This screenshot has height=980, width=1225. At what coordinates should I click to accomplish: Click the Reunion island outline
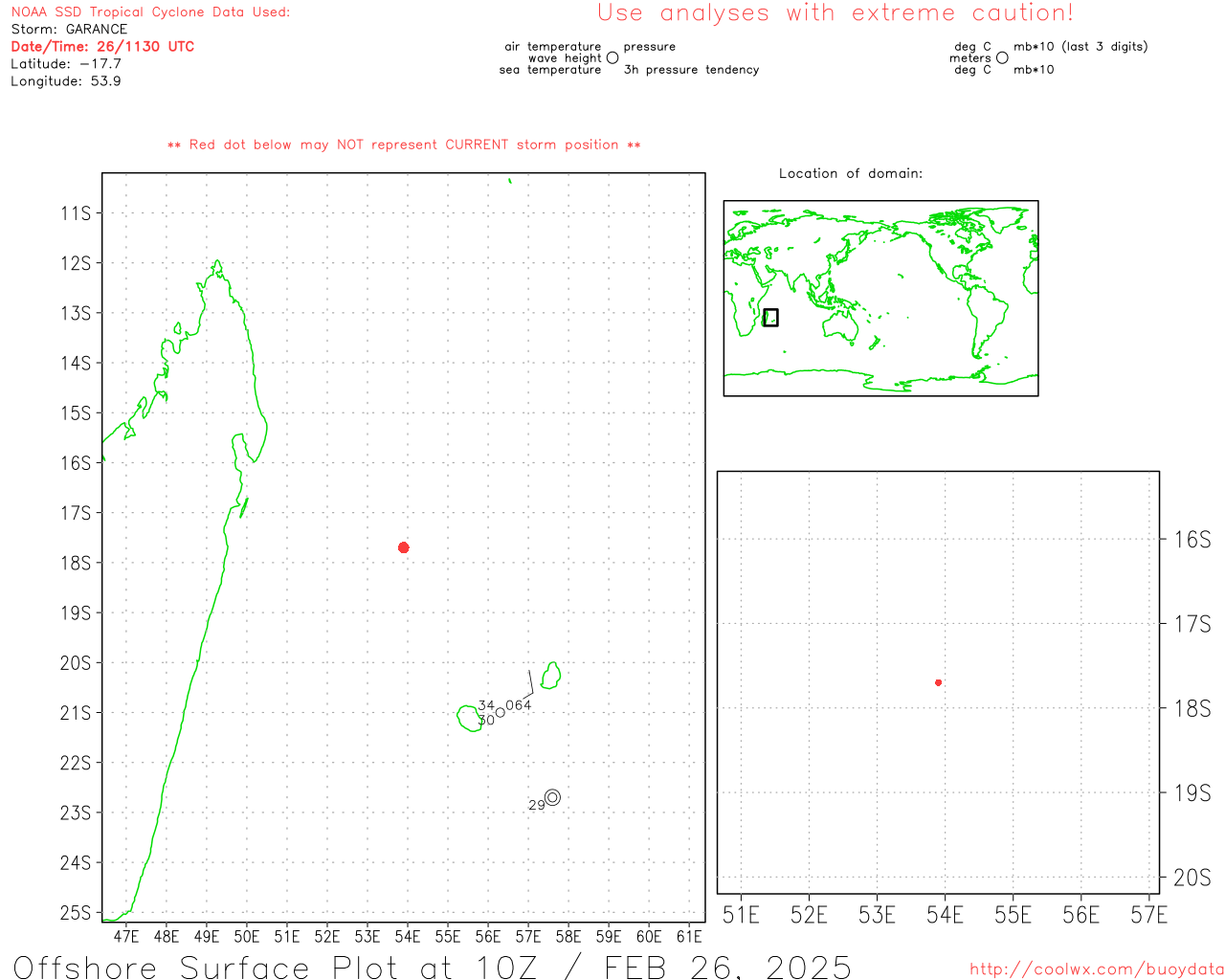point(470,719)
